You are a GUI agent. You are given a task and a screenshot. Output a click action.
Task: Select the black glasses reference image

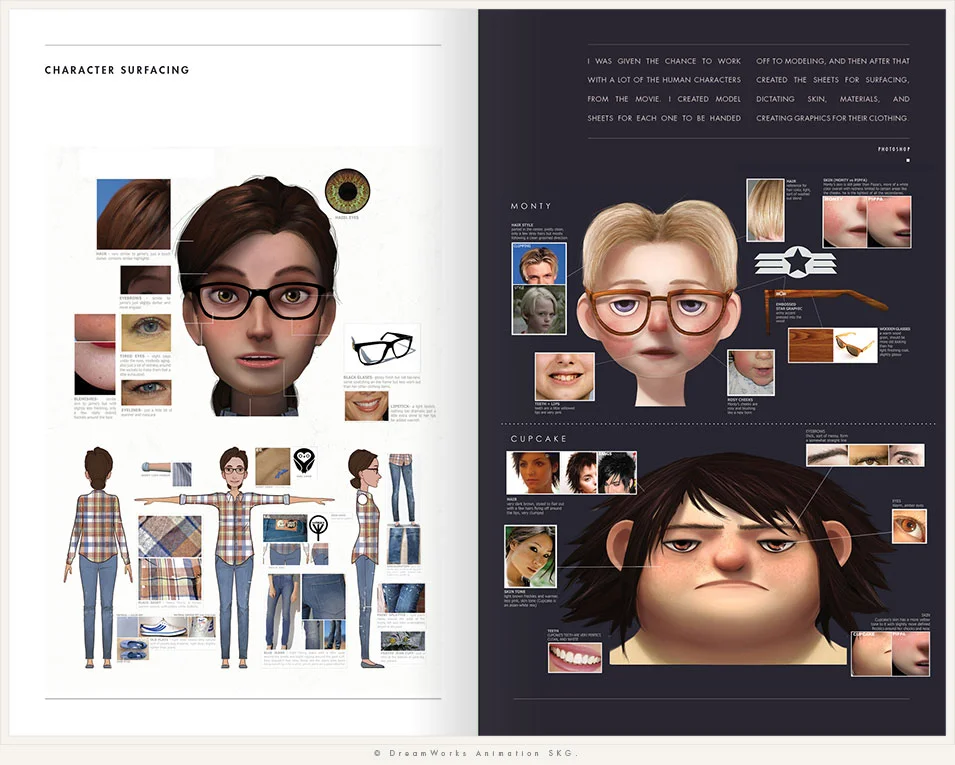click(382, 349)
